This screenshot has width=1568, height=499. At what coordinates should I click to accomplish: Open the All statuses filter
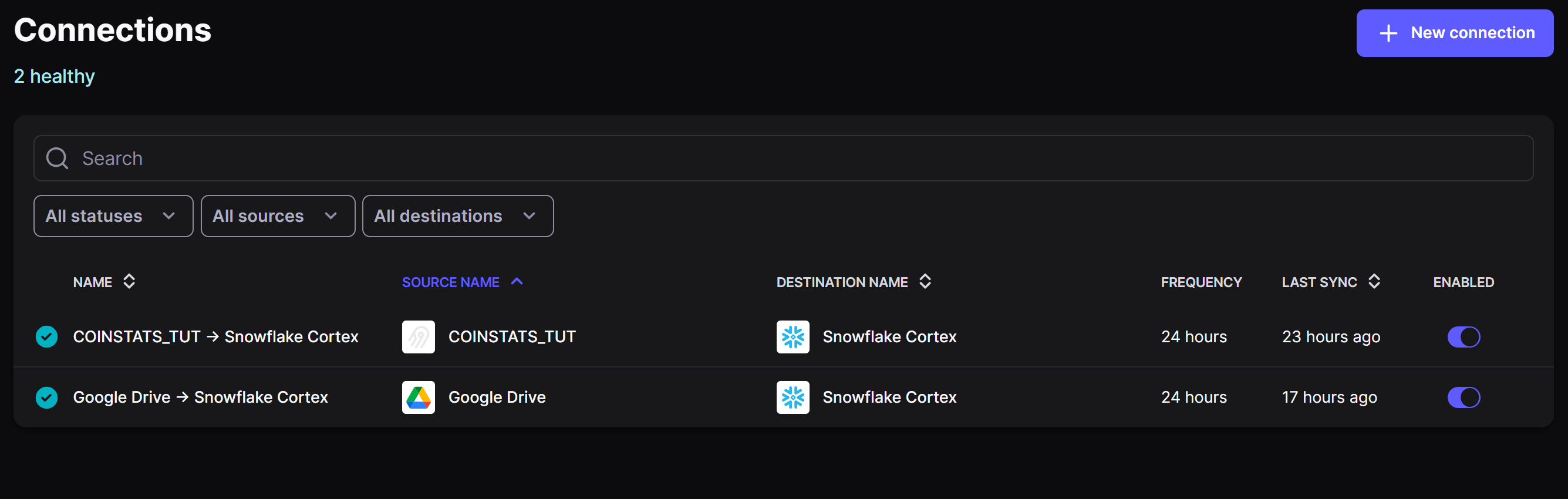(113, 216)
